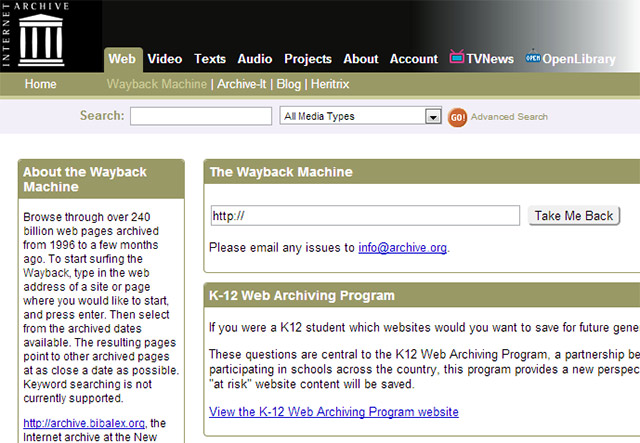Click the Internet Archive temple logo
Screen dimensions: 640x443
(x=41, y=40)
